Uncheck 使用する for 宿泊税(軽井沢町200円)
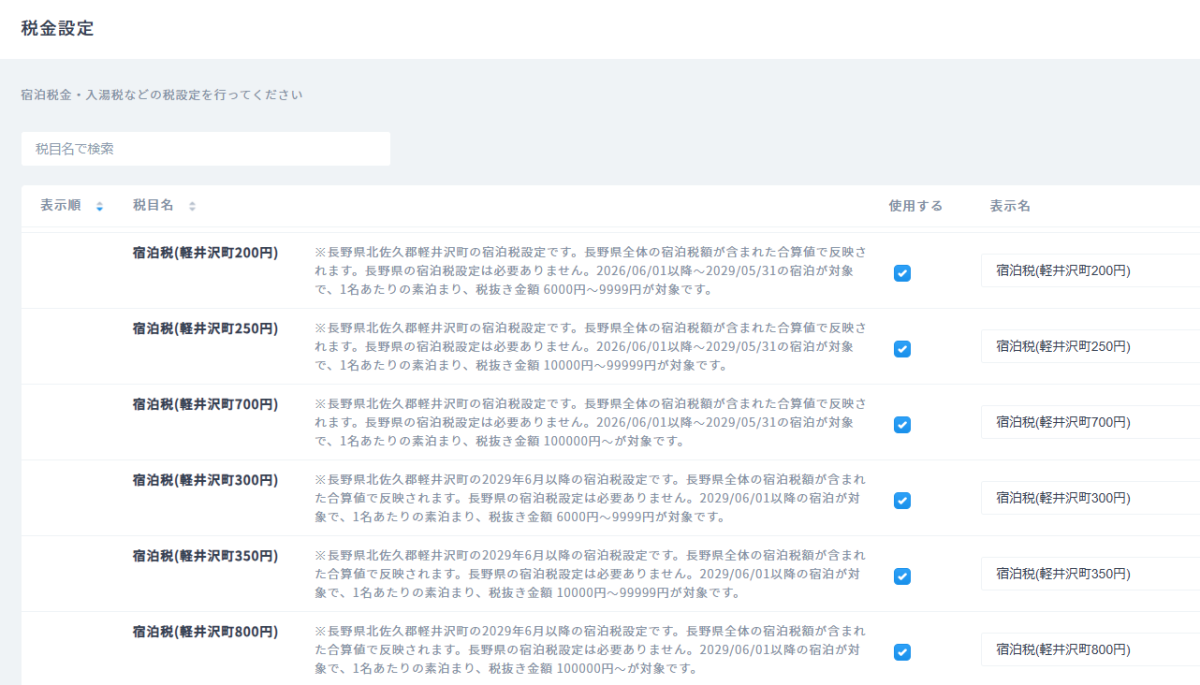This screenshot has height=685, width=1200. point(902,273)
